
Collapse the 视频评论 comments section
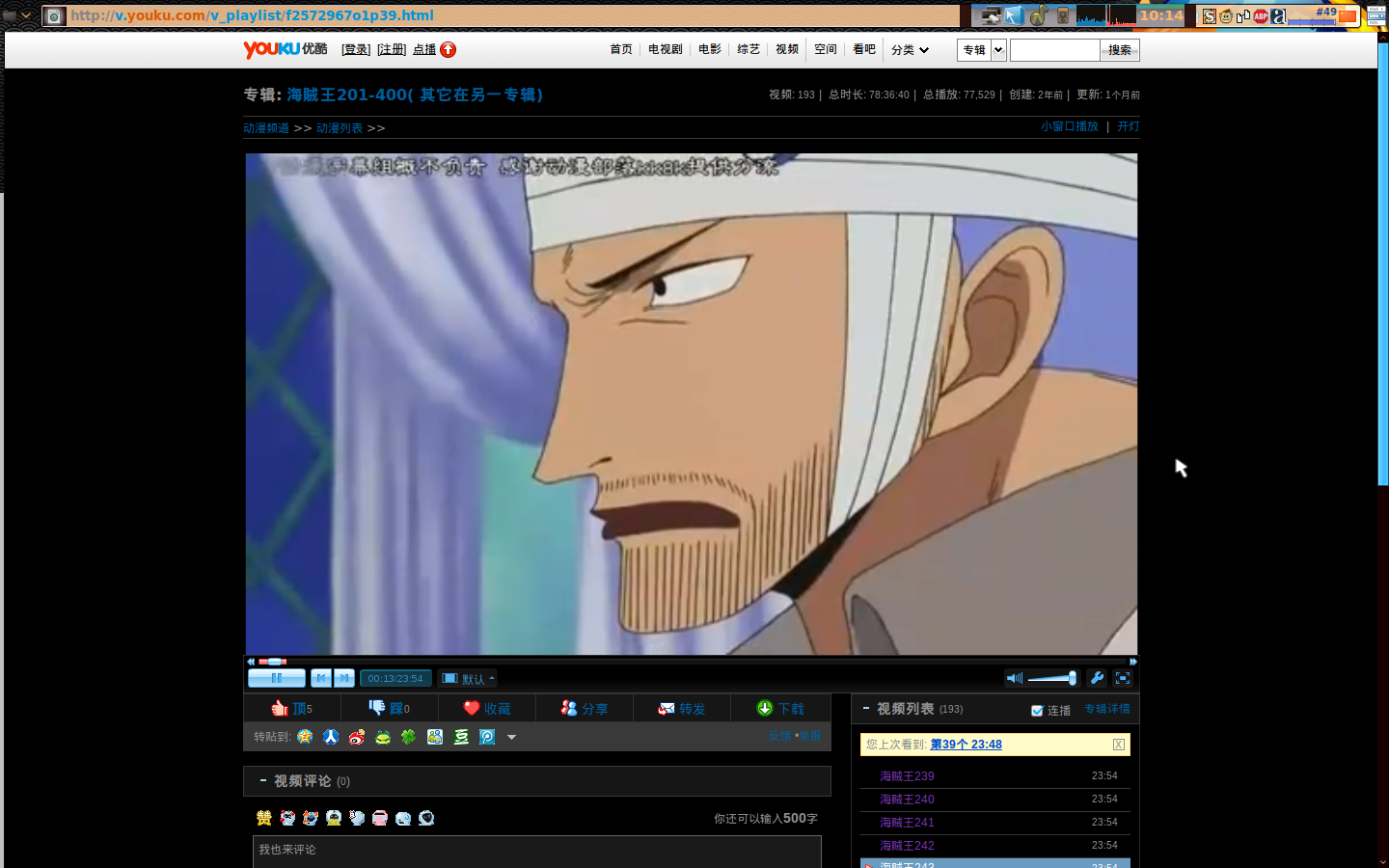[x=262, y=780]
